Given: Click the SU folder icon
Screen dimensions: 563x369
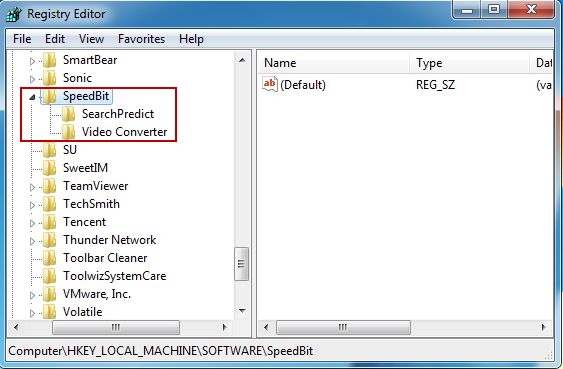Looking at the screenshot, I should (49, 150).
